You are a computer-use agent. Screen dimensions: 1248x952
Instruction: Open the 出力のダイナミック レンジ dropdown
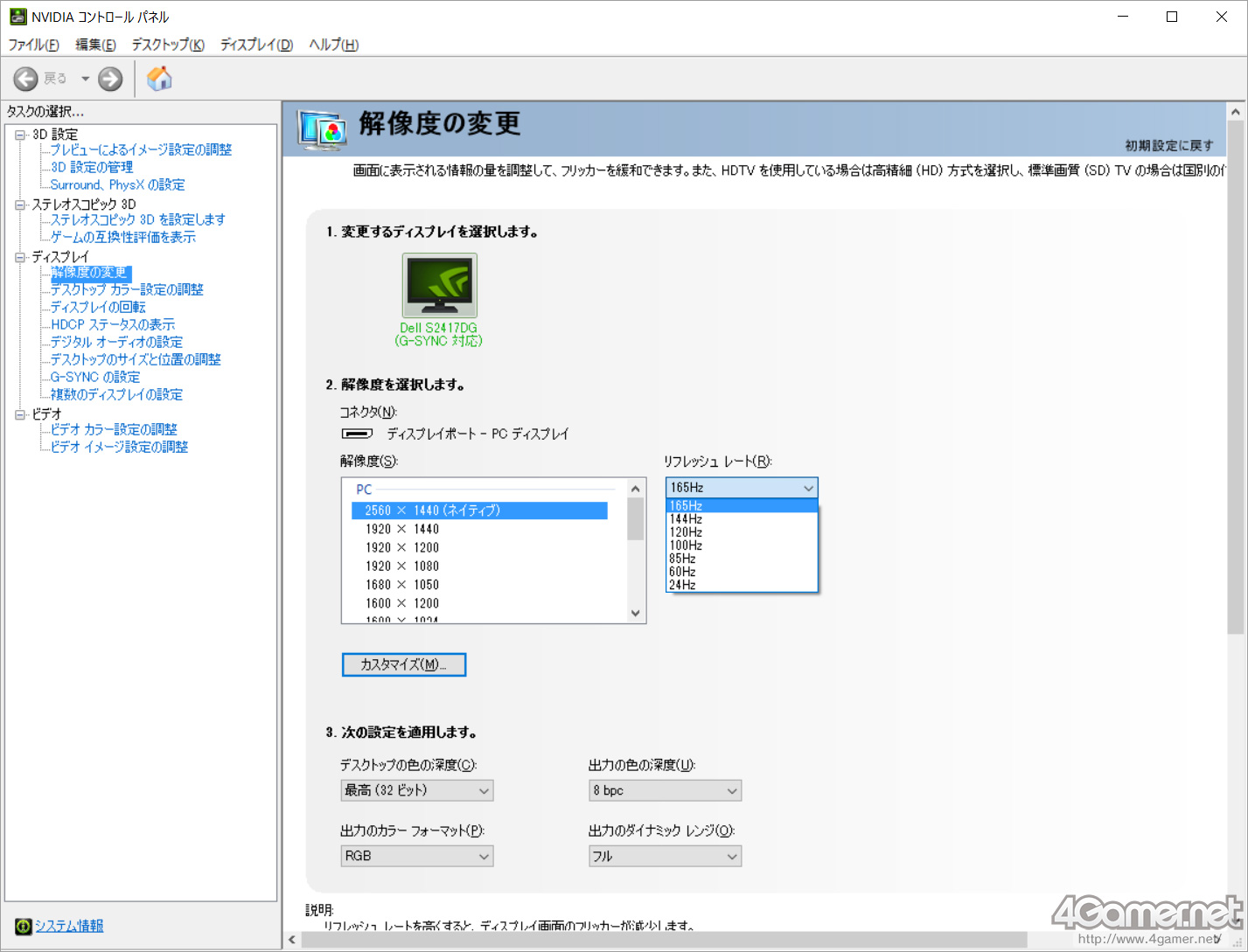[x=666, y=856]
